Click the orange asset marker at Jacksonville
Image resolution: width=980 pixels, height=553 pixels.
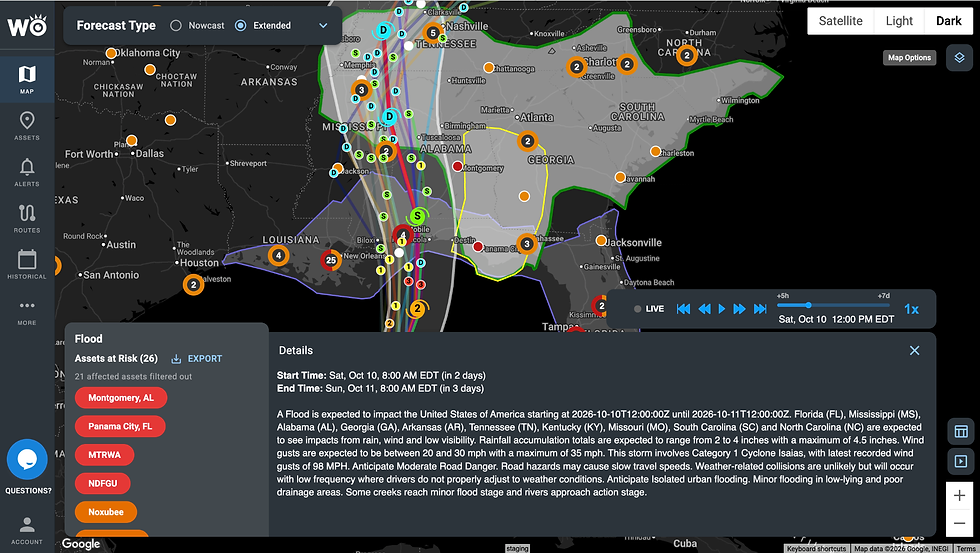(601, 241)
